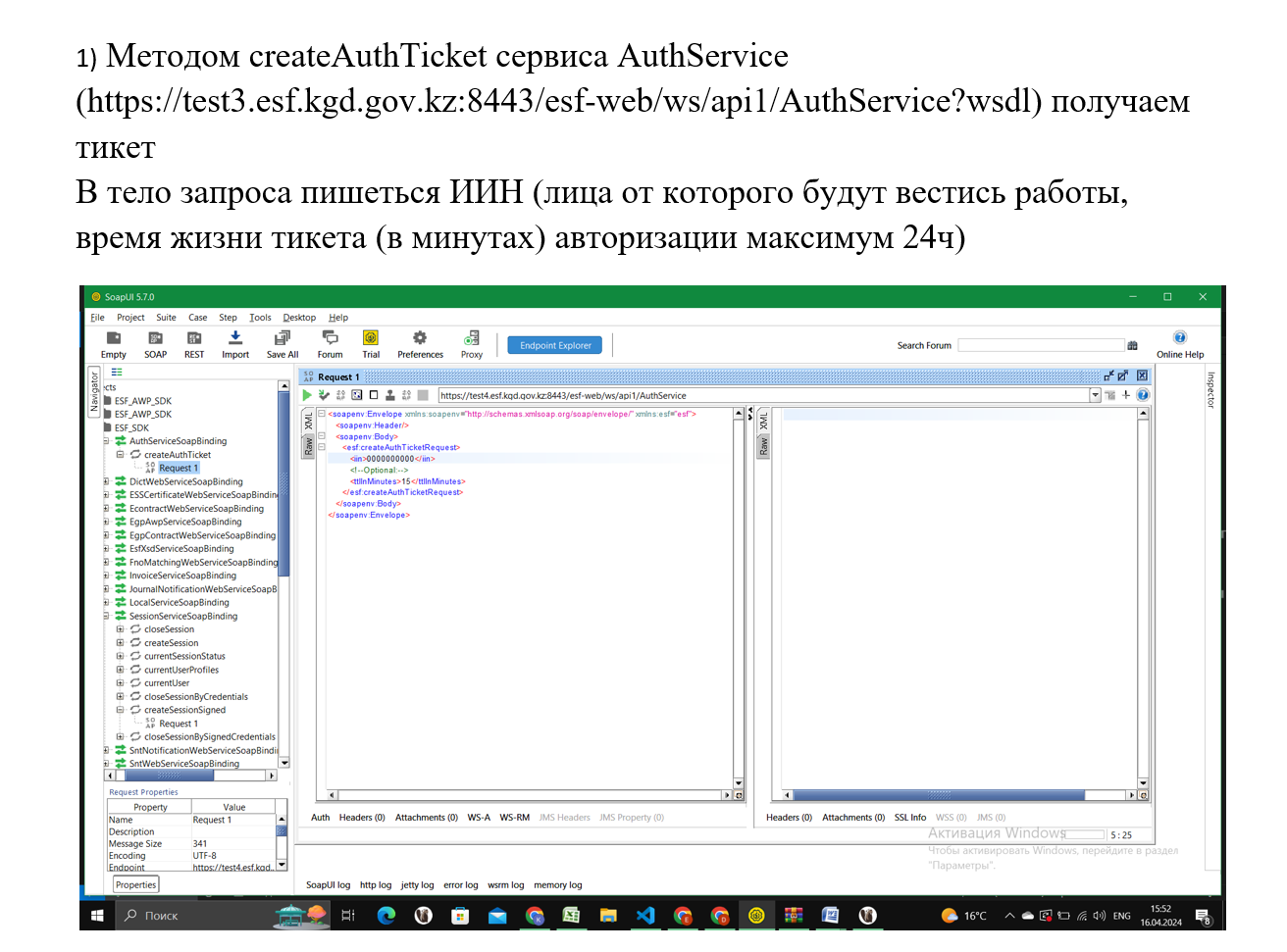Click the binoculars icon beside Search Forum
Viewport: 1287px width, 952px height.
coord(1132,345)
